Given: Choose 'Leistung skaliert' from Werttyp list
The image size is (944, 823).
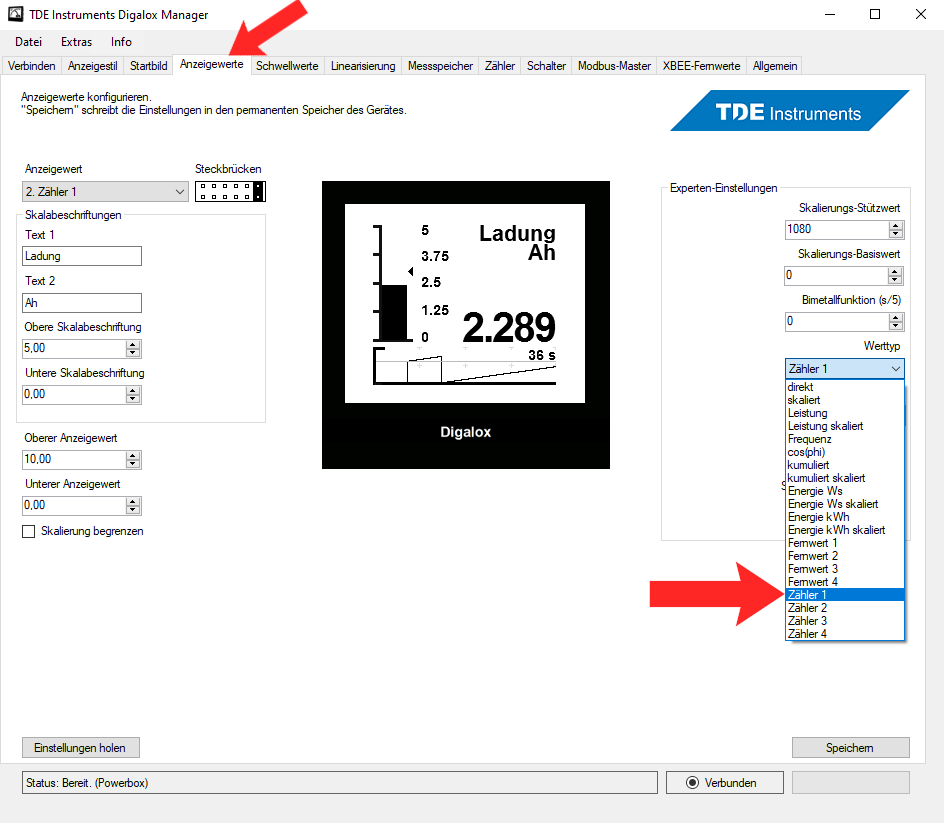Looking at the screenshot, I should point(845,426).
